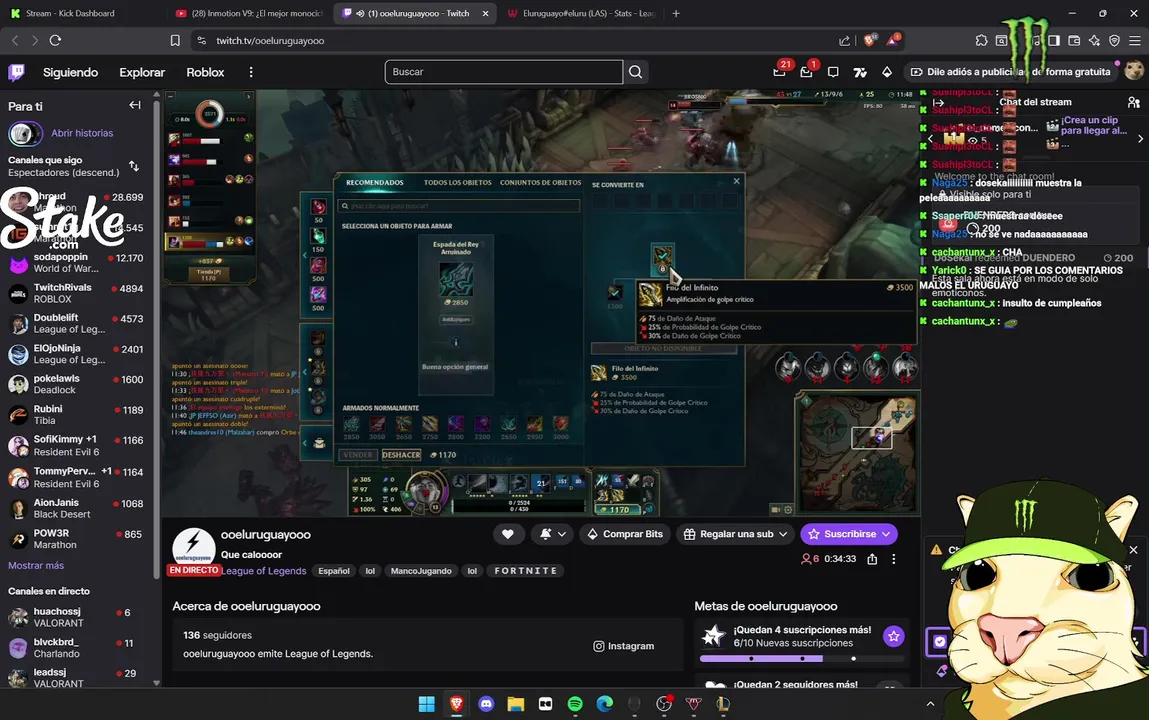The image size is (1149, 720).
Task: Focus the Buscar search field
Action: pyautogui.click(x=503, y=72)
